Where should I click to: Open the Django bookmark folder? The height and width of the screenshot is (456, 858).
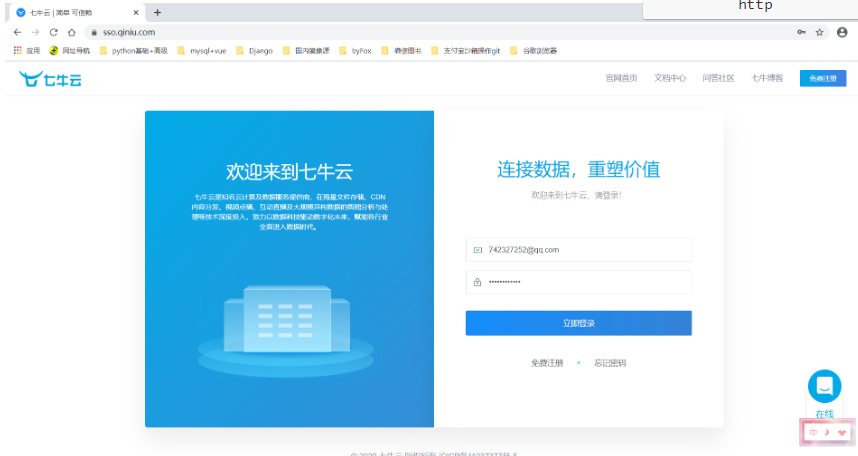254,50
